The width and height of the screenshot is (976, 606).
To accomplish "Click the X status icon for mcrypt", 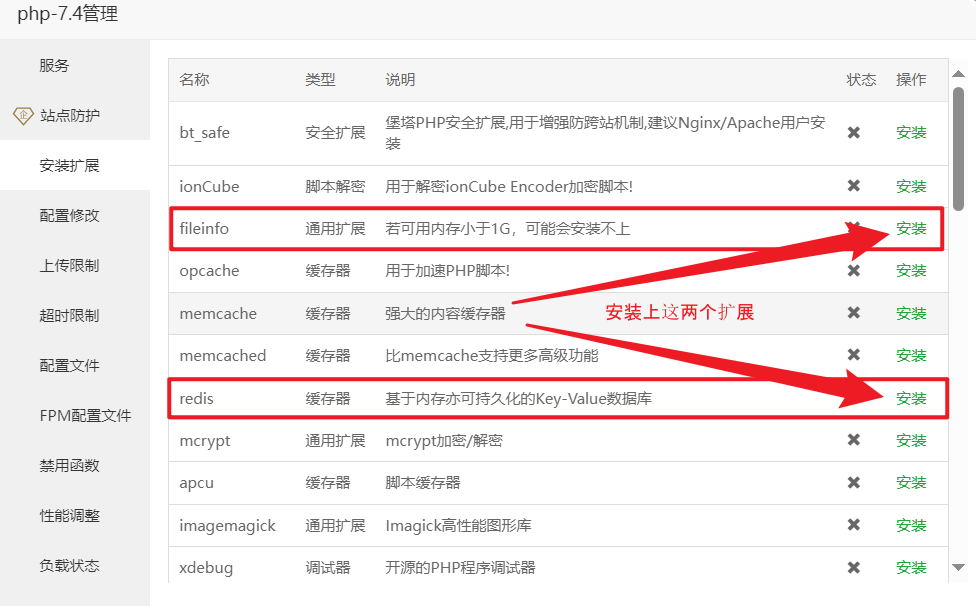I will point(854,441).
